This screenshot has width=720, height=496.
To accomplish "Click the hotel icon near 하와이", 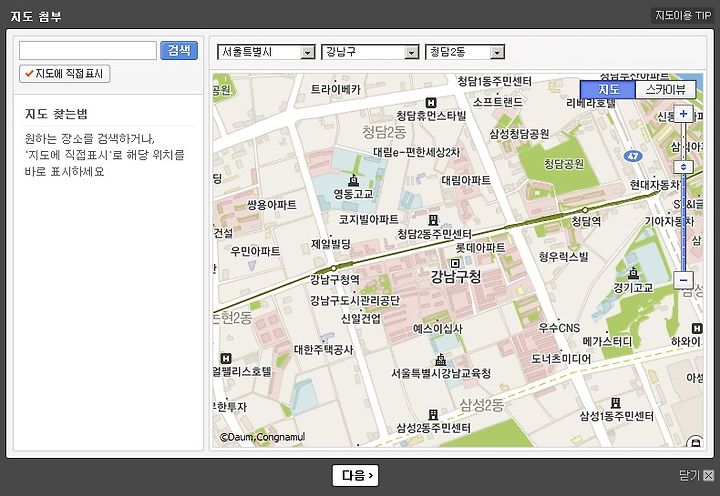I will [697, 328].
